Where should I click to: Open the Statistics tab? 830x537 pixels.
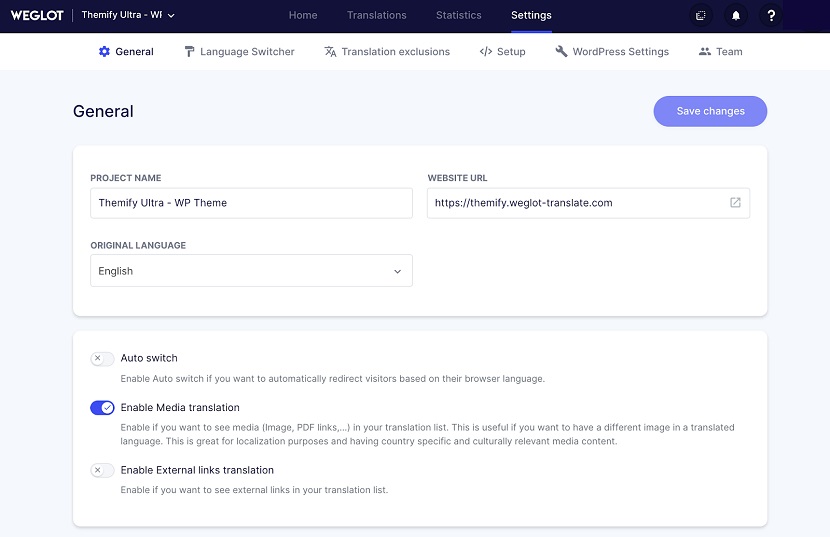coord(458,15)
